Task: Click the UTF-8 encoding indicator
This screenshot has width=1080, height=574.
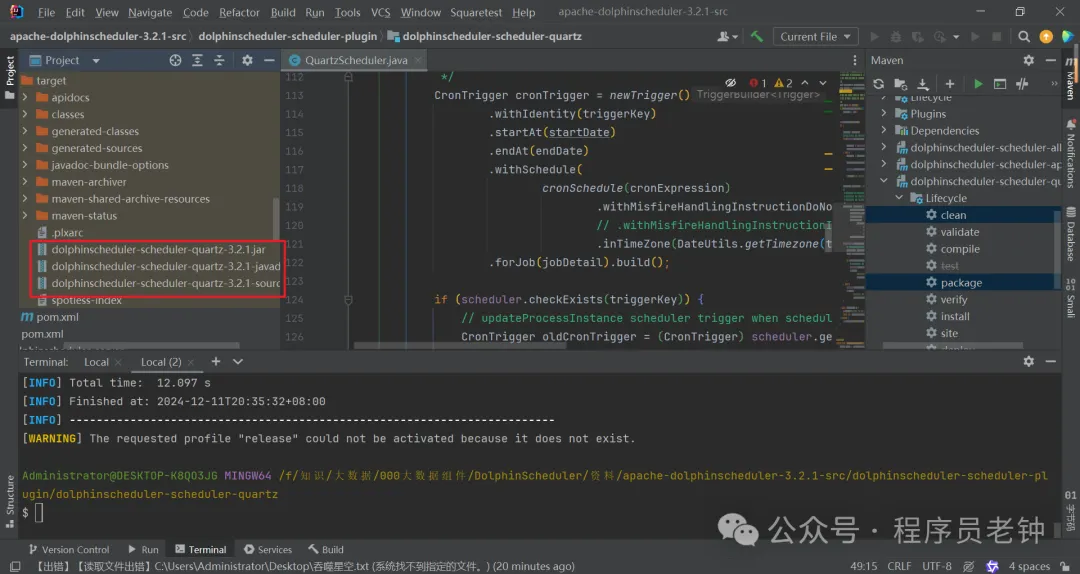Action: pyautogui.click(x=937, y=566)
